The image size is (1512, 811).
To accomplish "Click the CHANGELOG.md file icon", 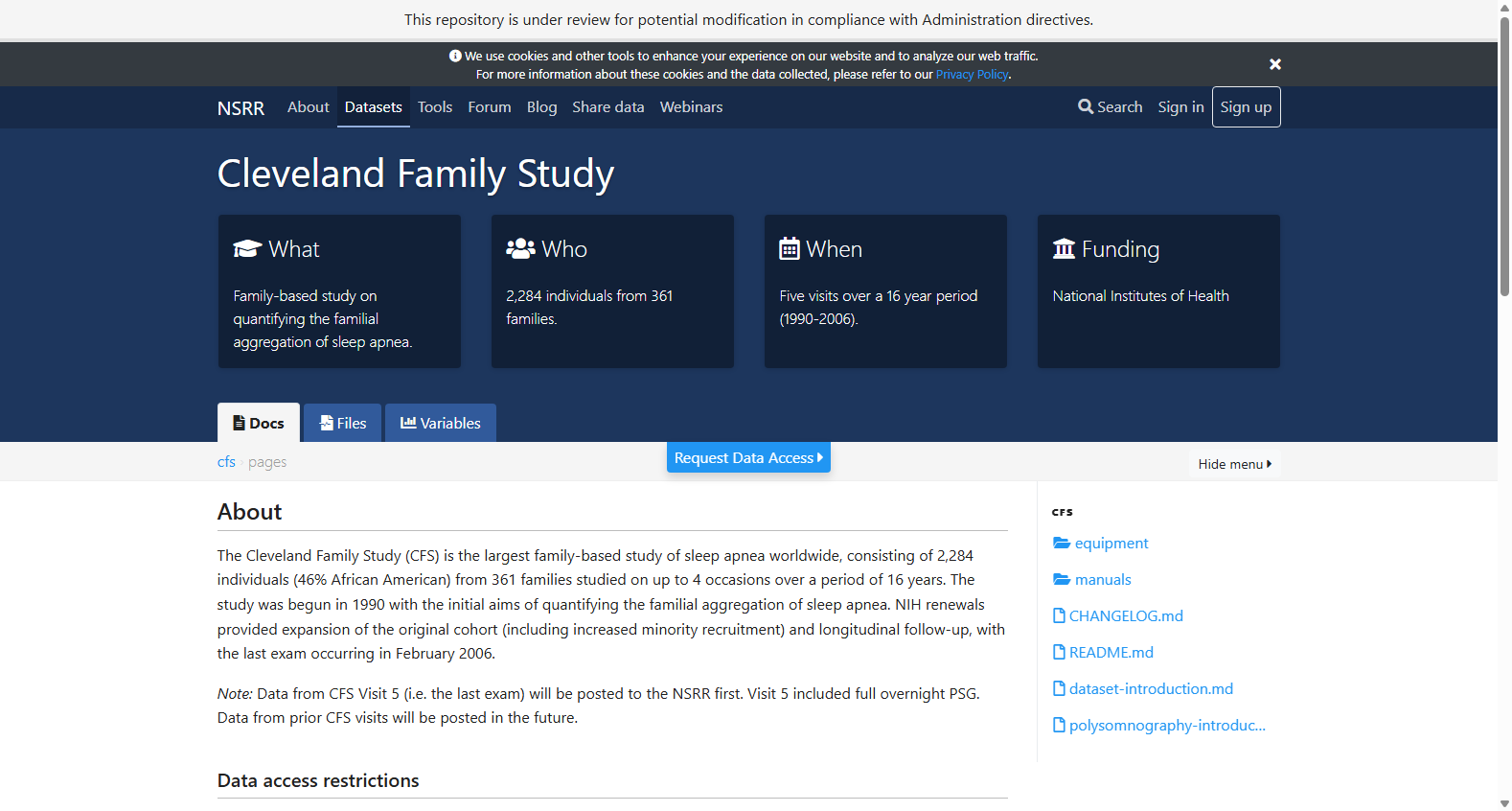I will pyautogui.click(x=1059, y=615).
